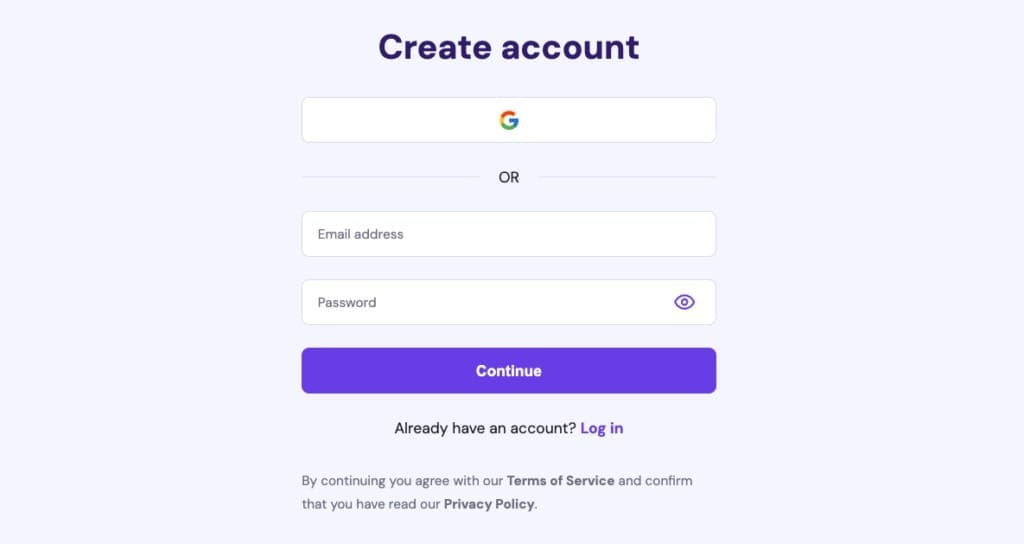
Task: Click the OR divider label
Action: coord(509,177)
